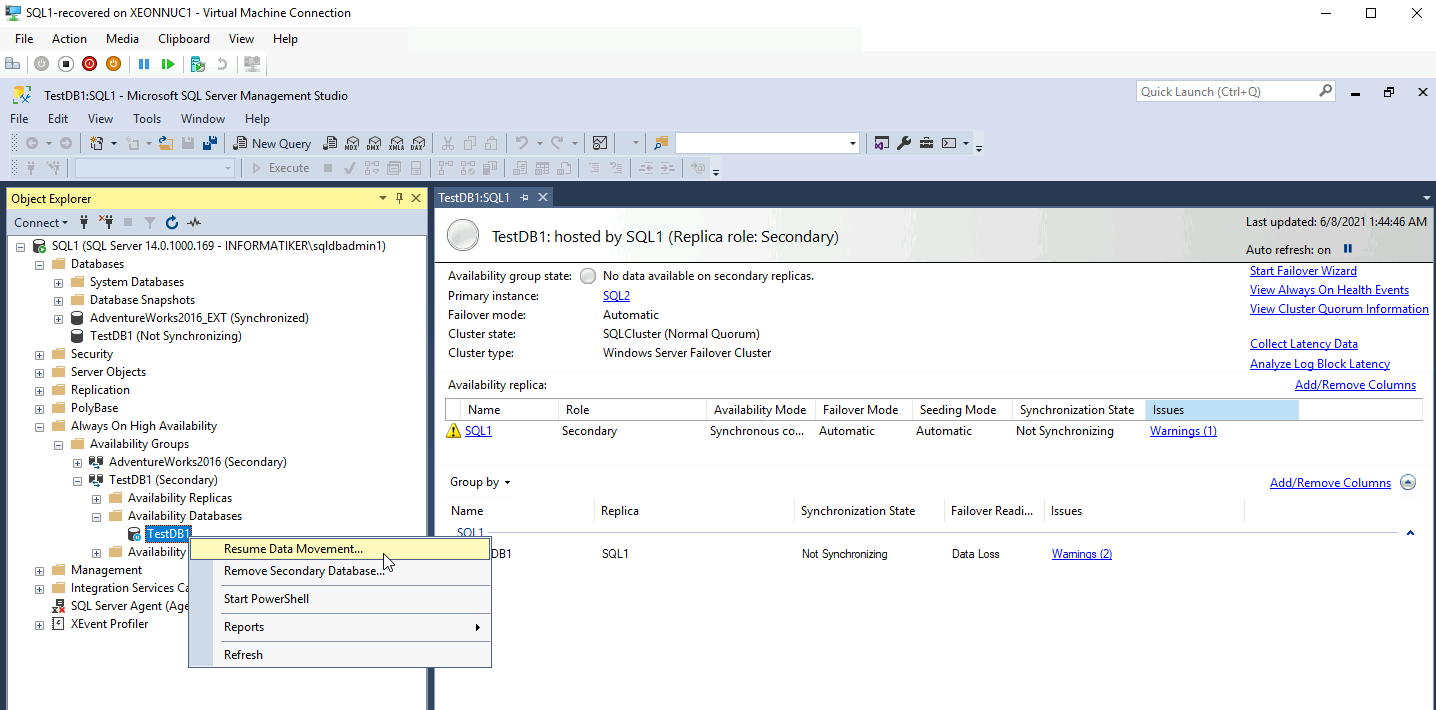The width and height of the screenshot is (1436, 710).
Task: Reset the VM with the green play icon
Action: 168,63
